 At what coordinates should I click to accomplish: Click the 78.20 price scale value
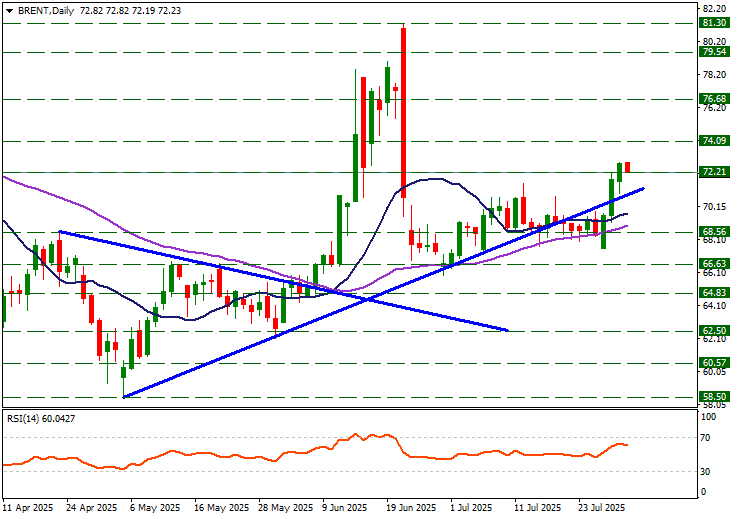pyautogui.click(x=713, y=75)
